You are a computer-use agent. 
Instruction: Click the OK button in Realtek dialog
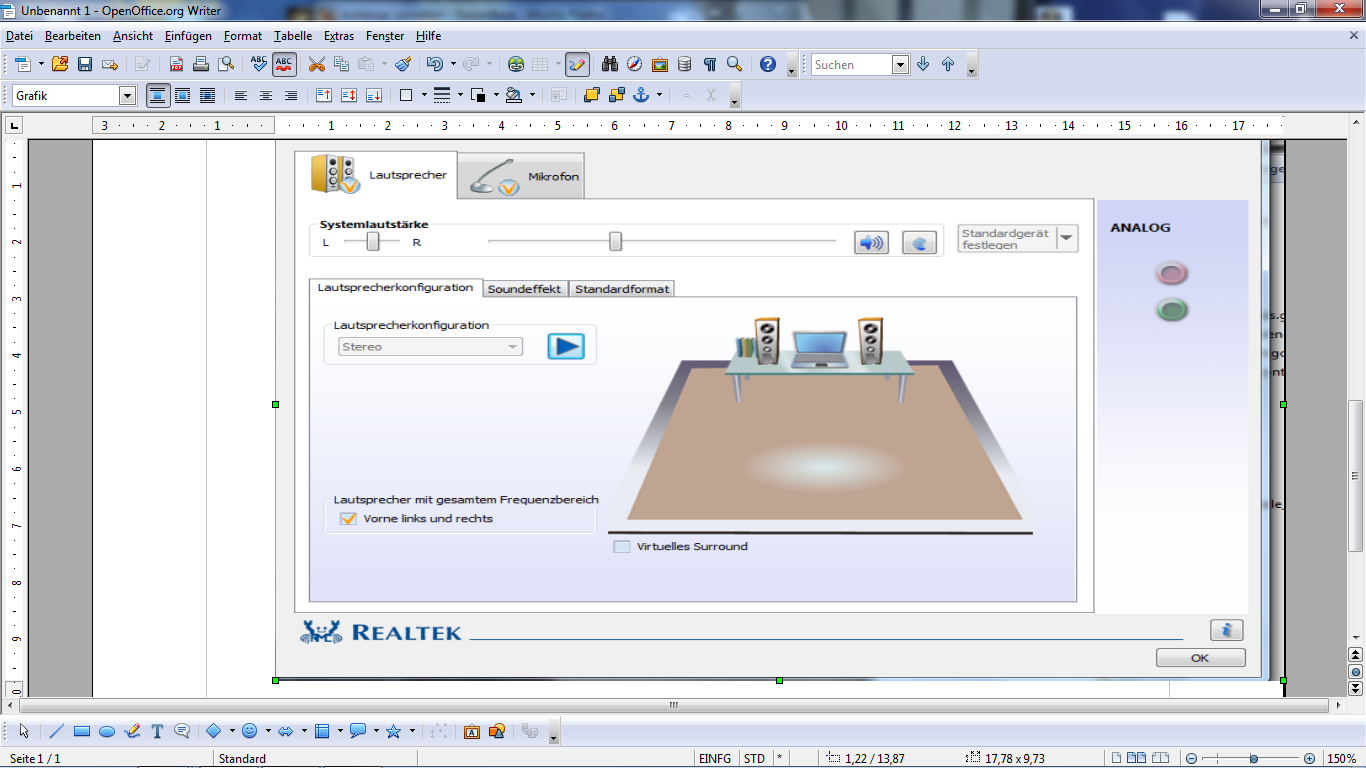1200,658
